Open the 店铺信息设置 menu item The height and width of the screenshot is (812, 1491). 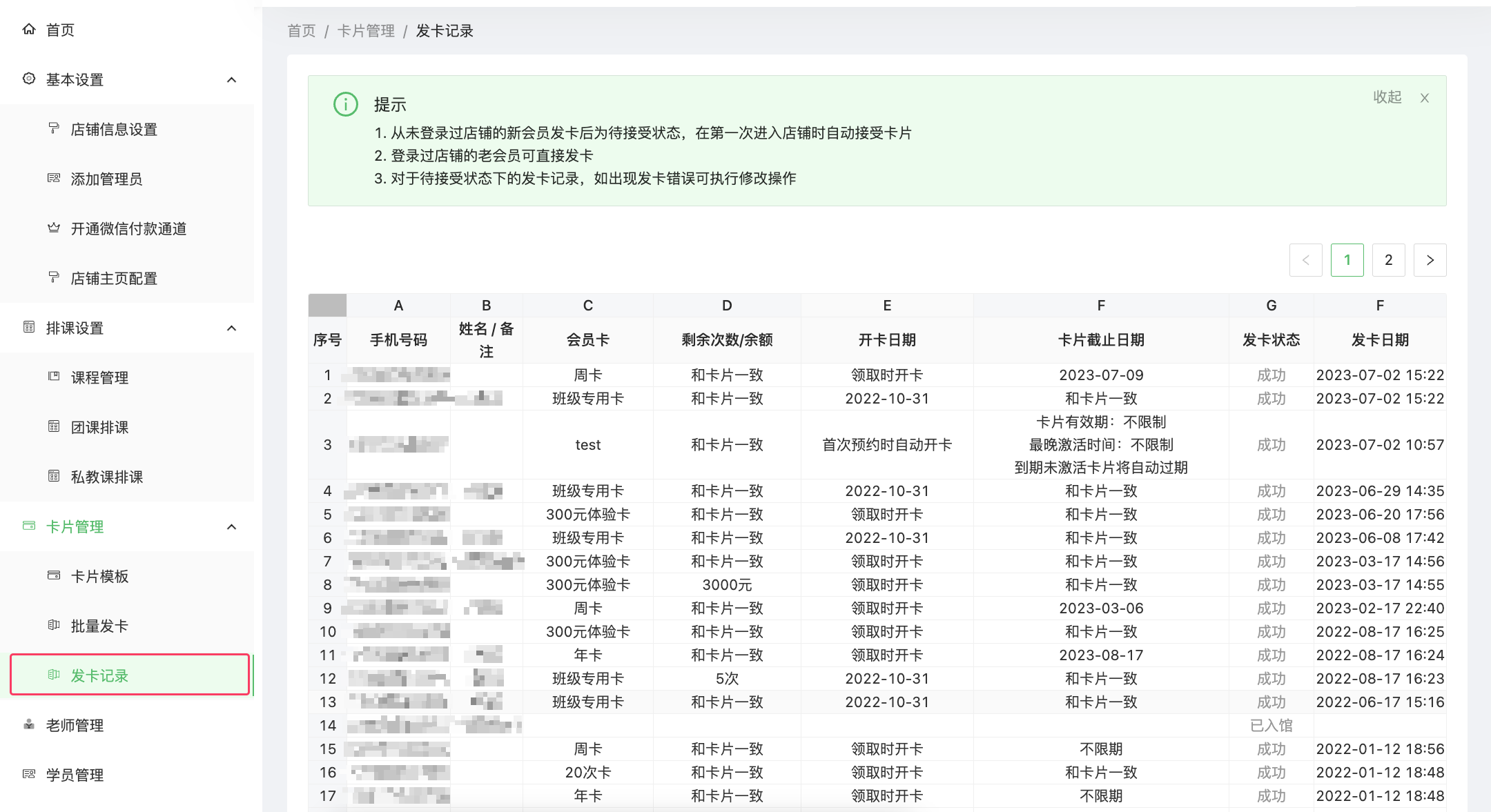(x=127, y=129)
